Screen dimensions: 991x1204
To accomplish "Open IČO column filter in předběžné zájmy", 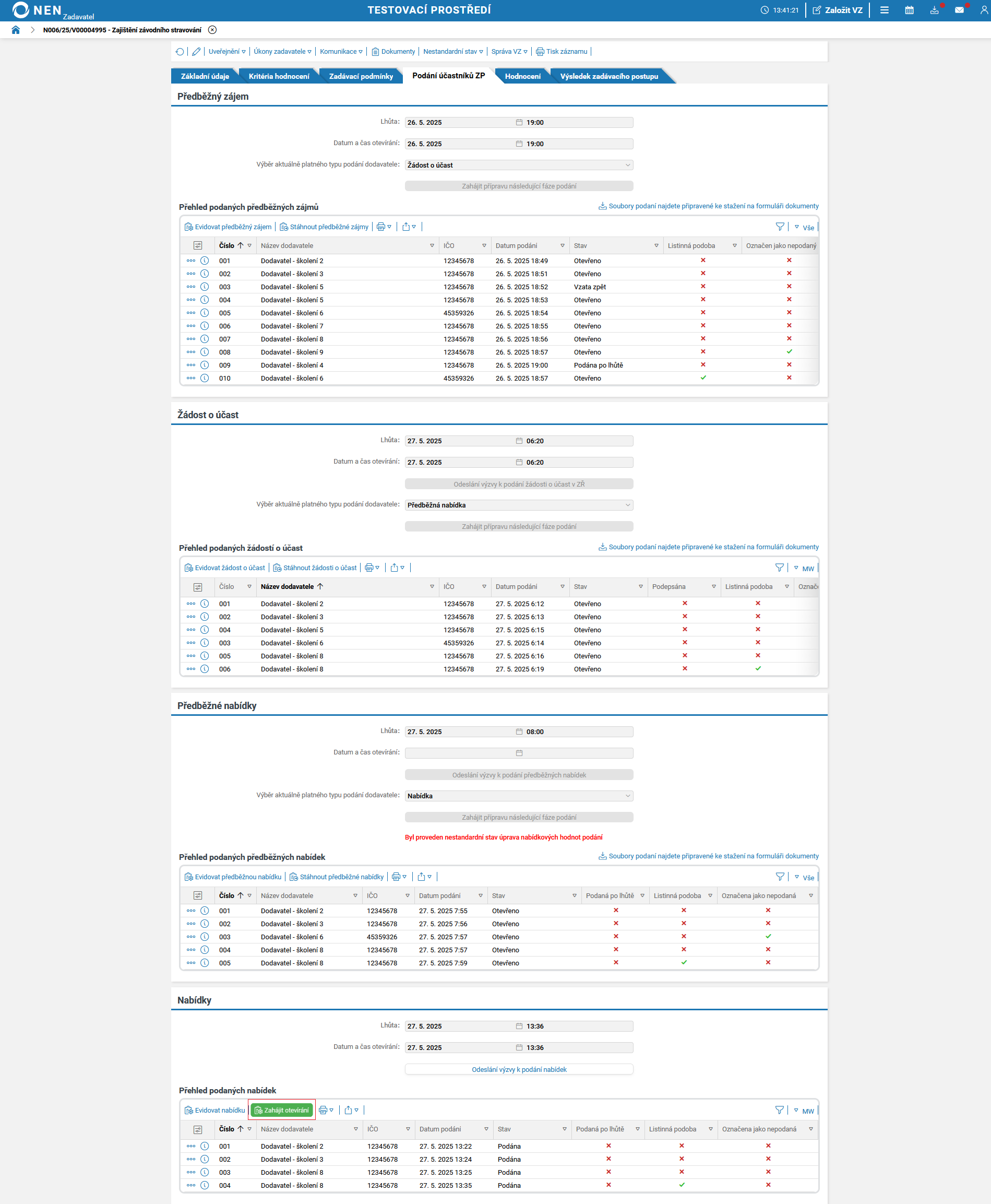I will coord(484,245).
